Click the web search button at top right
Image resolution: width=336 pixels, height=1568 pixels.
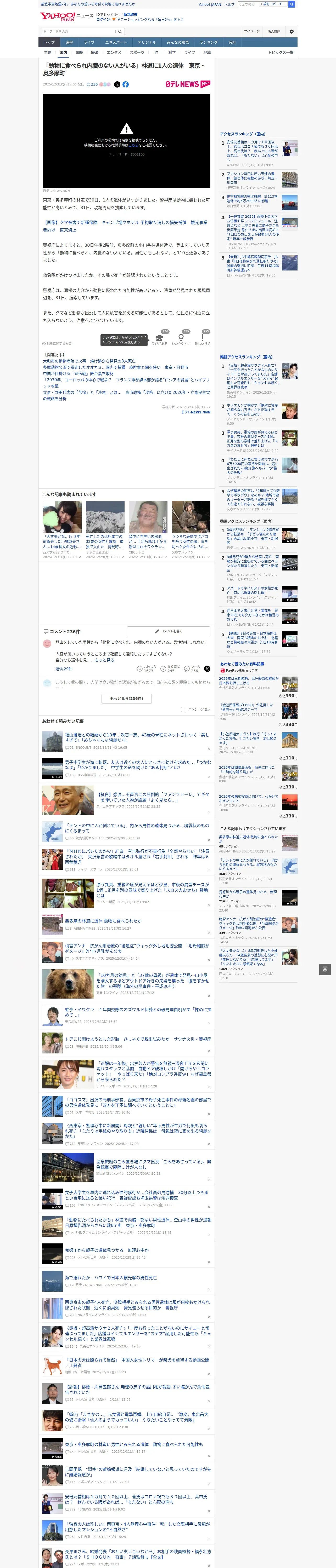tap(292, 4)
